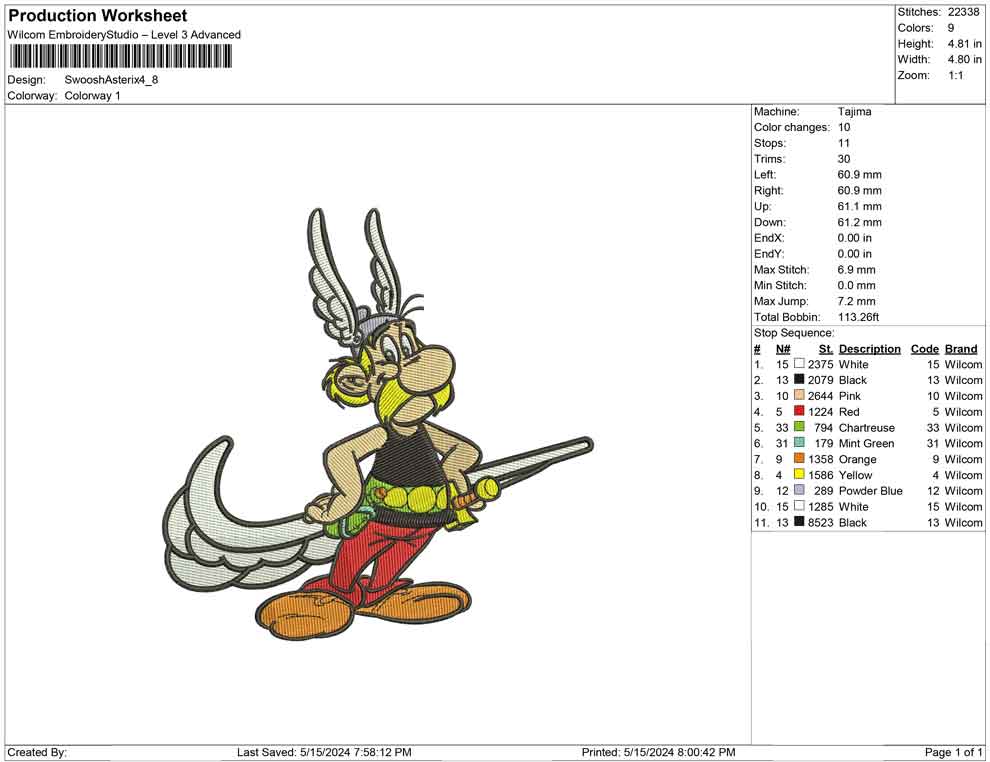Click the black swatch beside stitch count 8523
The height and width of the screenshot is (762, 990).
click(x=799, y=521)
